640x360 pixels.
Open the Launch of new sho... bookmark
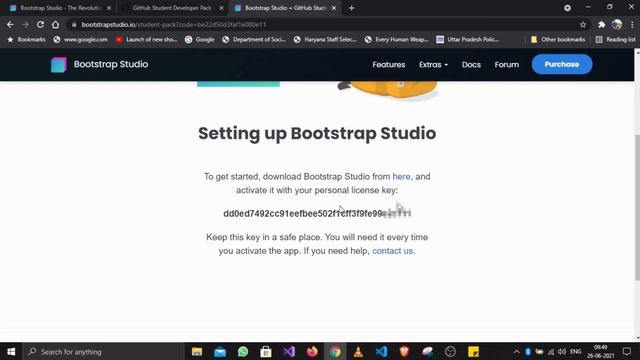[146, 39]
